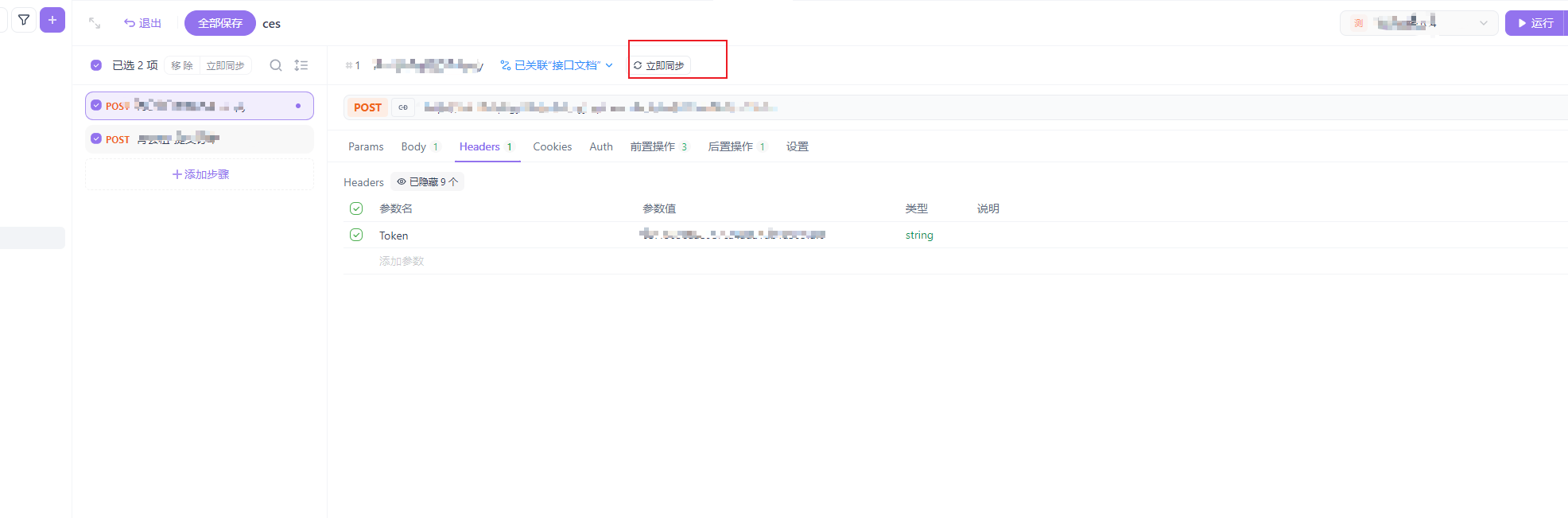Switch to the Params tab

(x=366, y=146)
